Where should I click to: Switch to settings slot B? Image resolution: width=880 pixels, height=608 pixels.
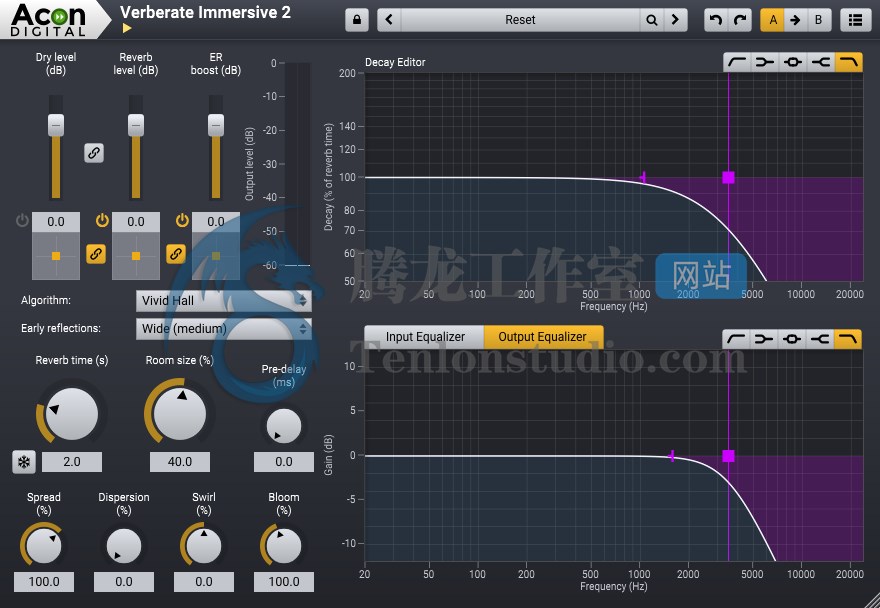click(818, 20)
